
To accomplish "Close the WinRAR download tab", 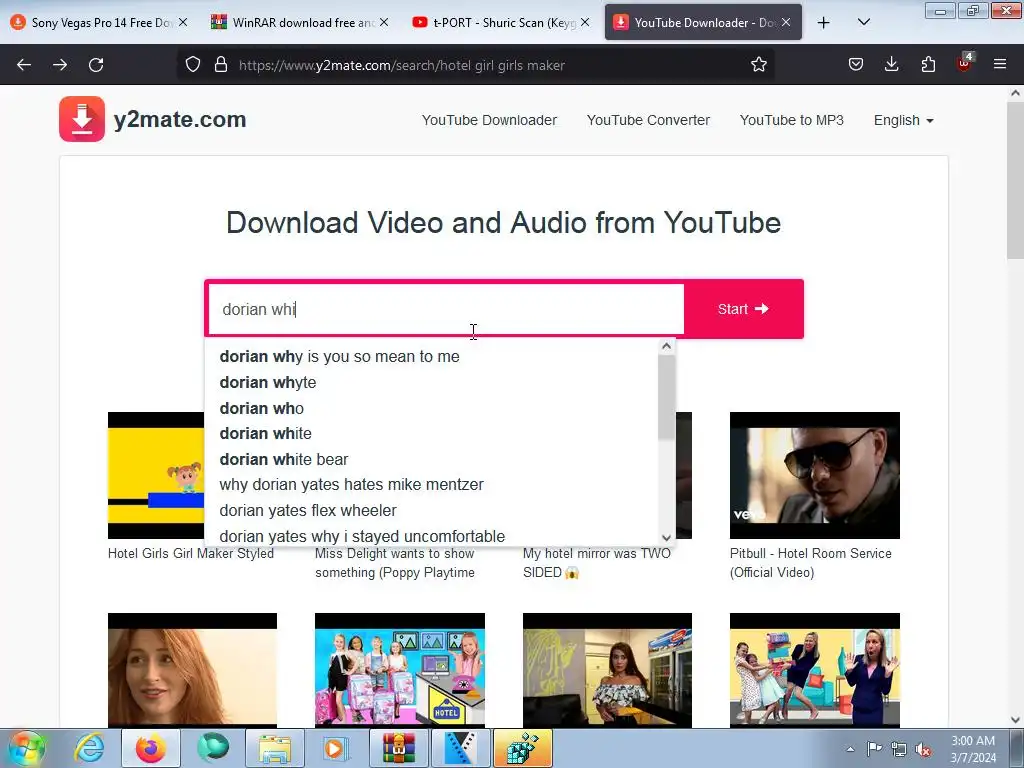I will click(x=384, y=22).
